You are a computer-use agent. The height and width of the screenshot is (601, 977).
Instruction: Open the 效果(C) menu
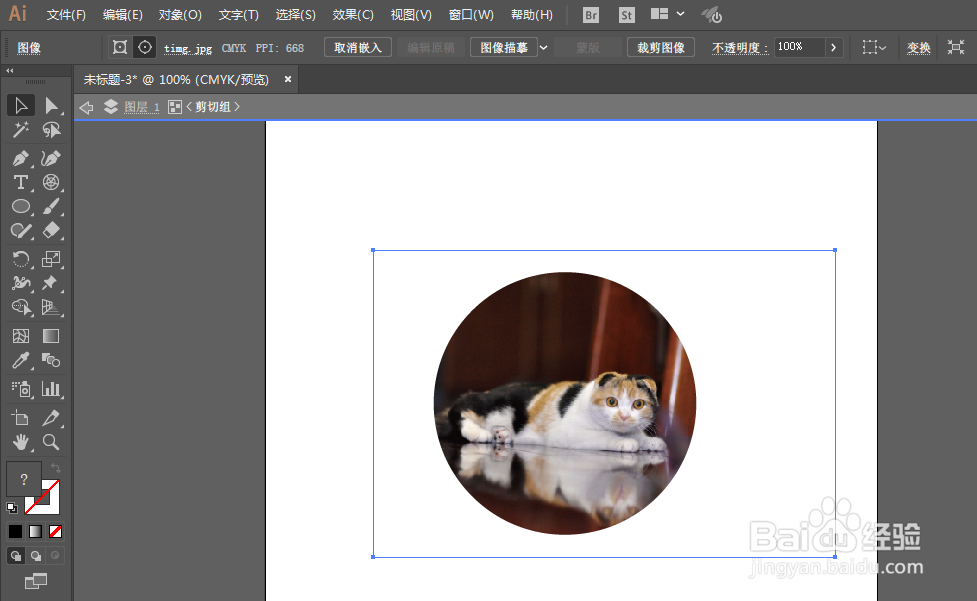[353, 15]
